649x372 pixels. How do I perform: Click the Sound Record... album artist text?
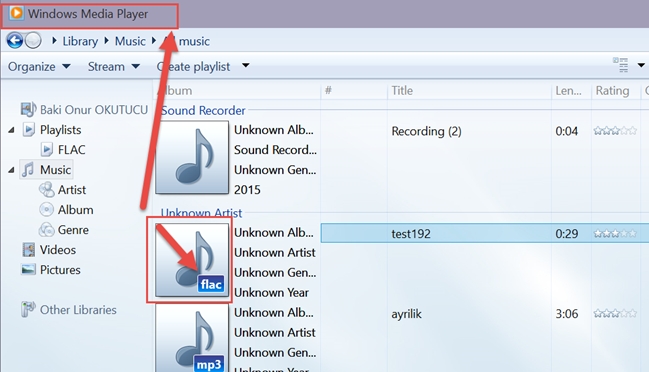[x=275, y=150]
